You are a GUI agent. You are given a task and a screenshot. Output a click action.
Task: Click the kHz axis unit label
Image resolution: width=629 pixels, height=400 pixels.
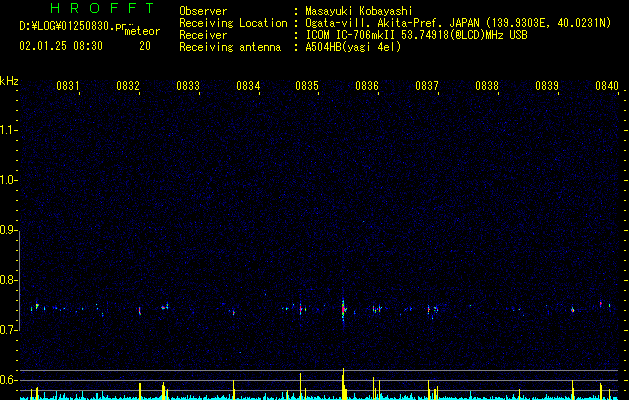(9, 81)
